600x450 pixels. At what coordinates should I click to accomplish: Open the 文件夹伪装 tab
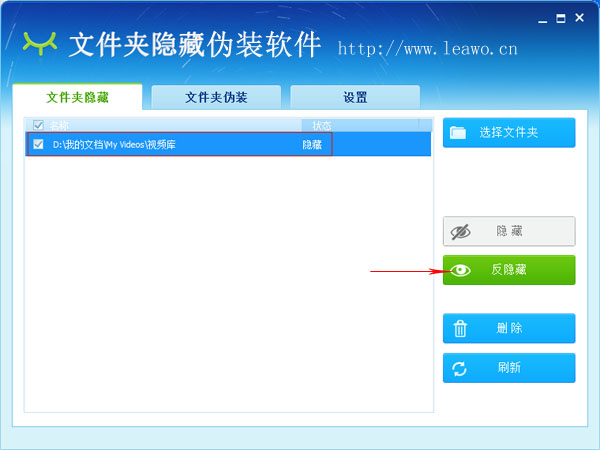coord(216,97)
